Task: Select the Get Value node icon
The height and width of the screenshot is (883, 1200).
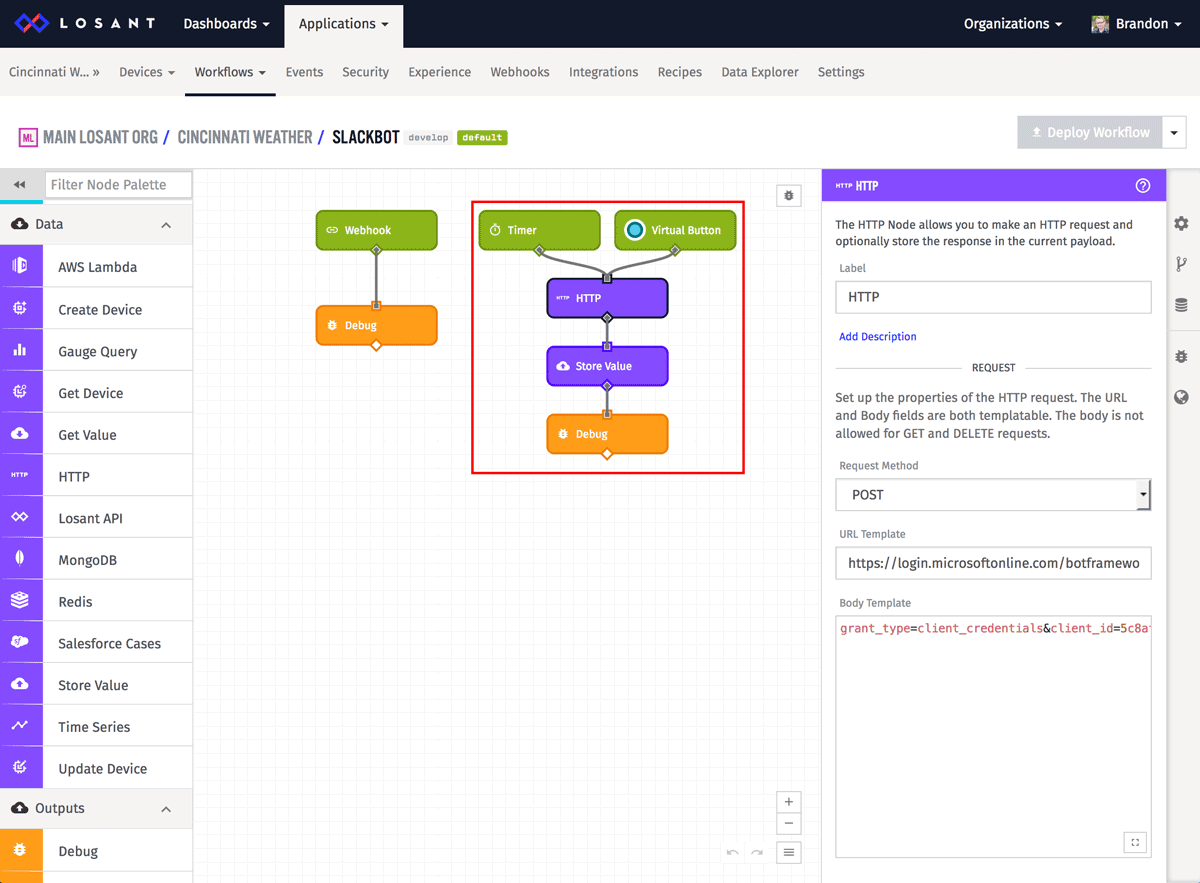Action: [20, 435]
